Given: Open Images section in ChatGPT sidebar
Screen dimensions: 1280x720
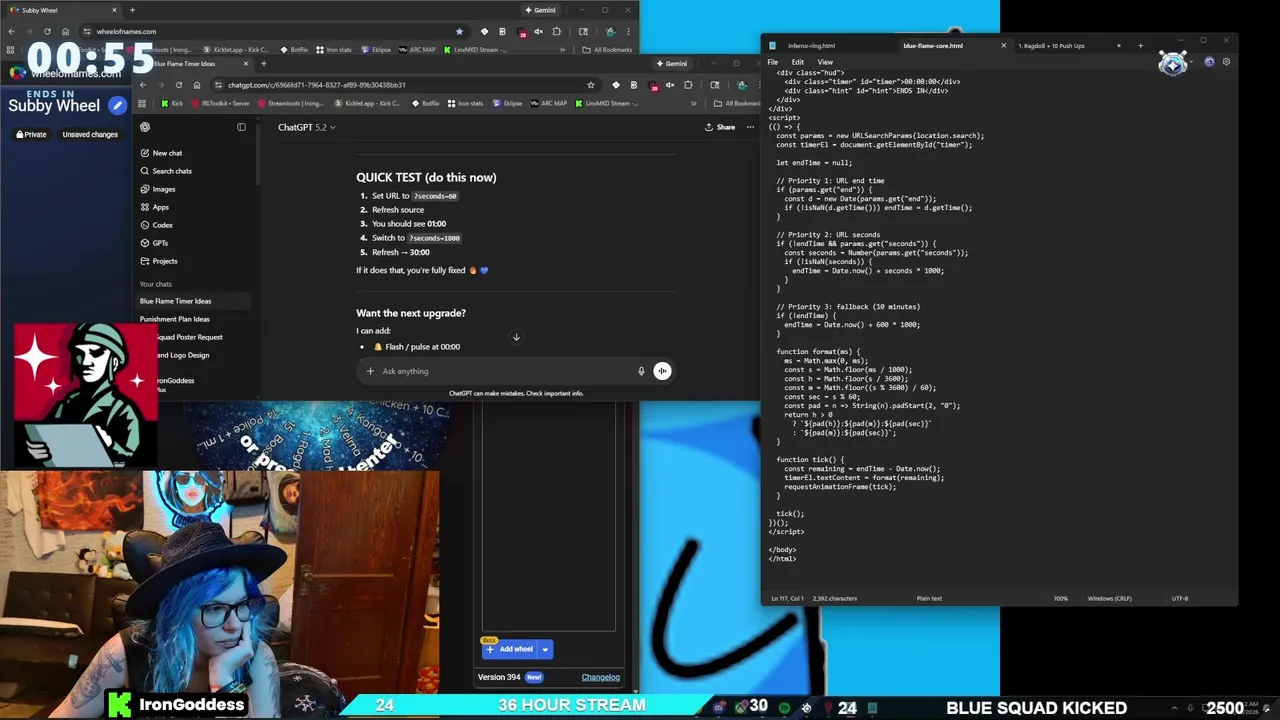Looking at the screenshot, I should point(164,189).
